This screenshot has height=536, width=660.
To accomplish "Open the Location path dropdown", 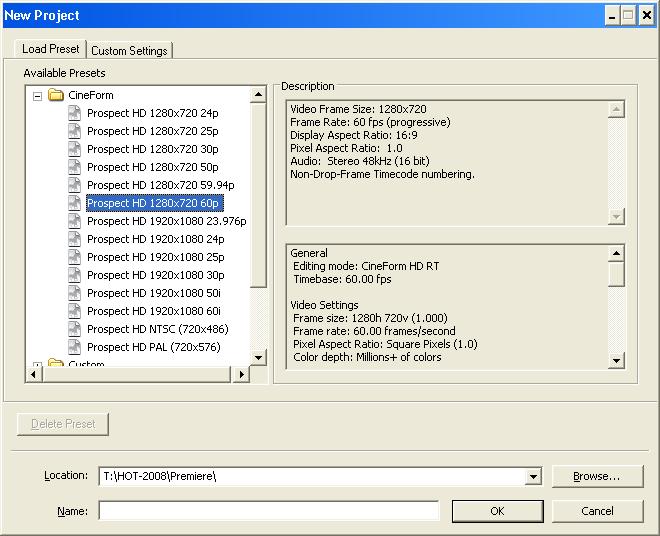I will pos(532,477).
